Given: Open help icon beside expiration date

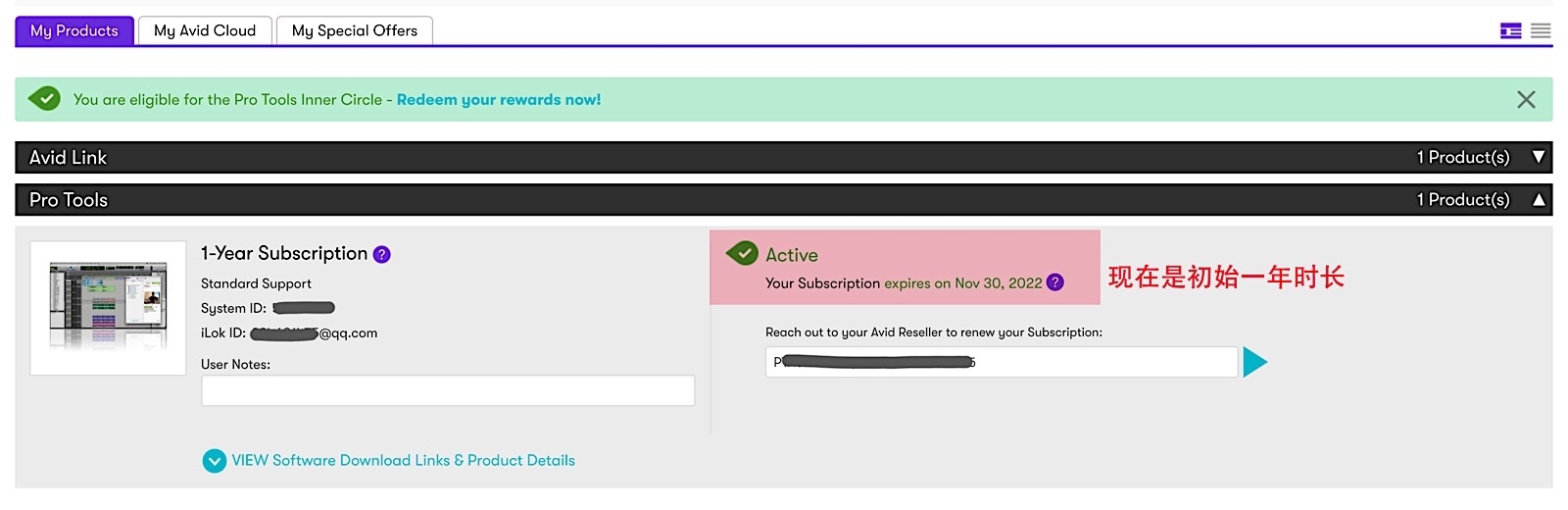Looking at the screenshot, I should [1054, 282].
